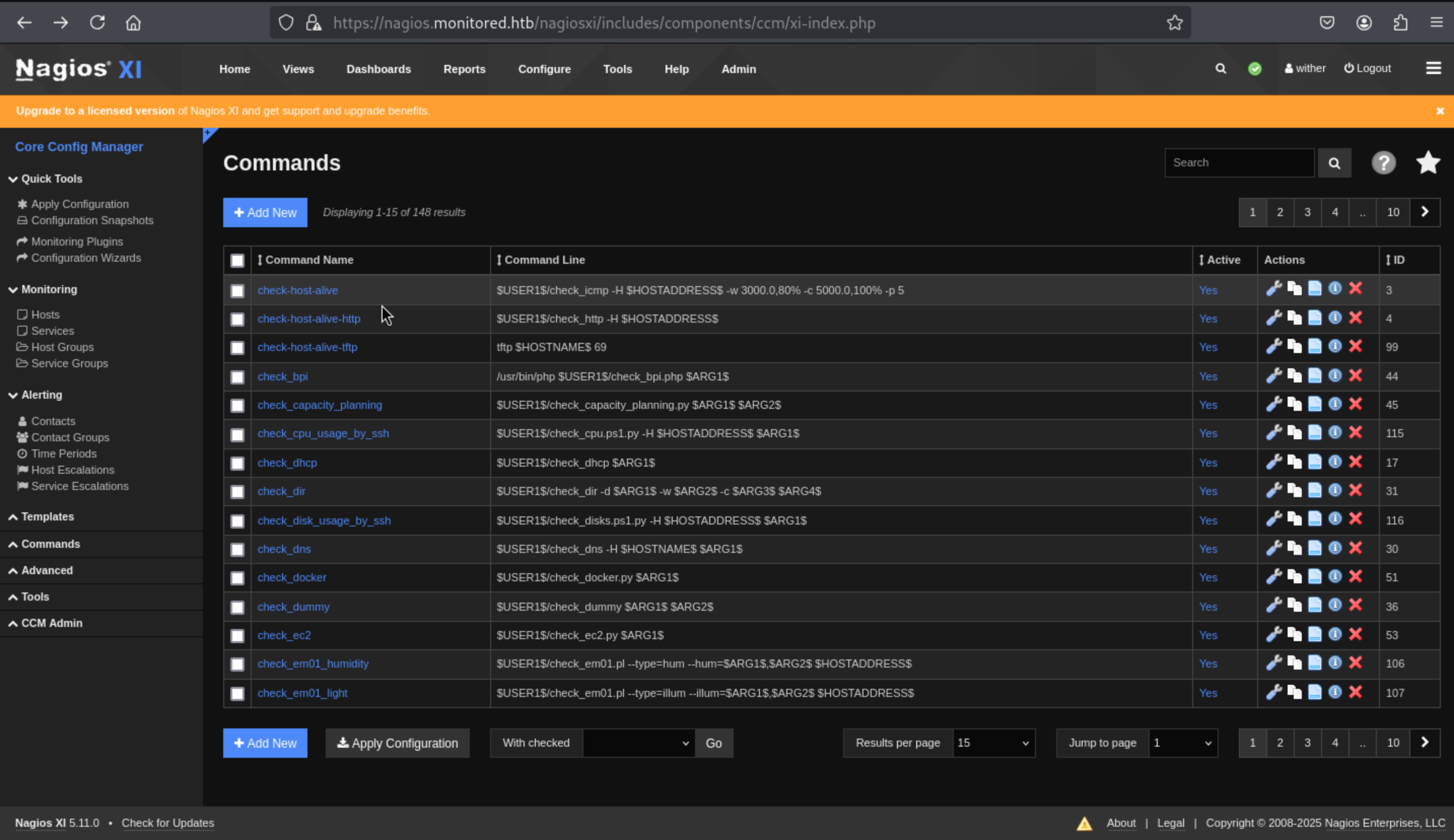Open the With checked action dropdown
This screenshot has height=840, width=1454.
638,743
